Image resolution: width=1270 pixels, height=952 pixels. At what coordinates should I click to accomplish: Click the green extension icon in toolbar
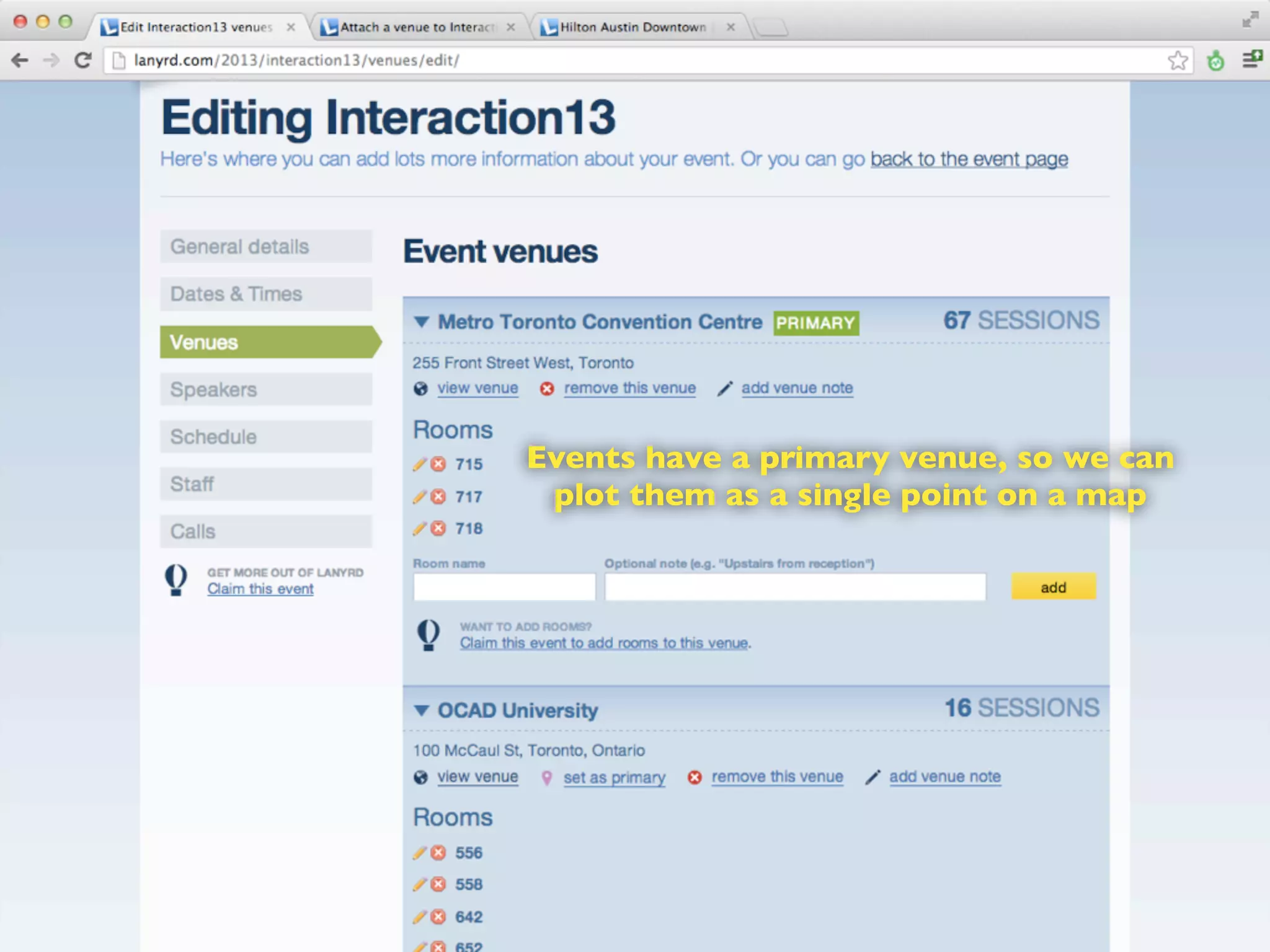click(1215, 61)
